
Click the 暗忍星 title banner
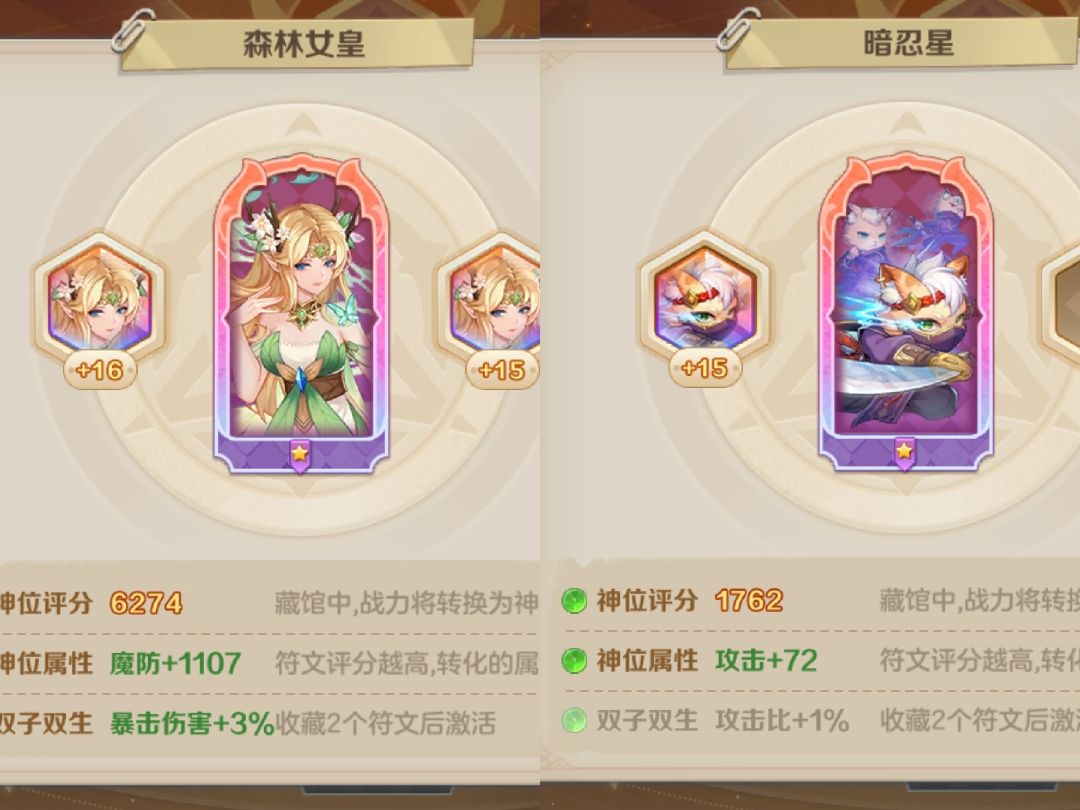tap(902, 43)
